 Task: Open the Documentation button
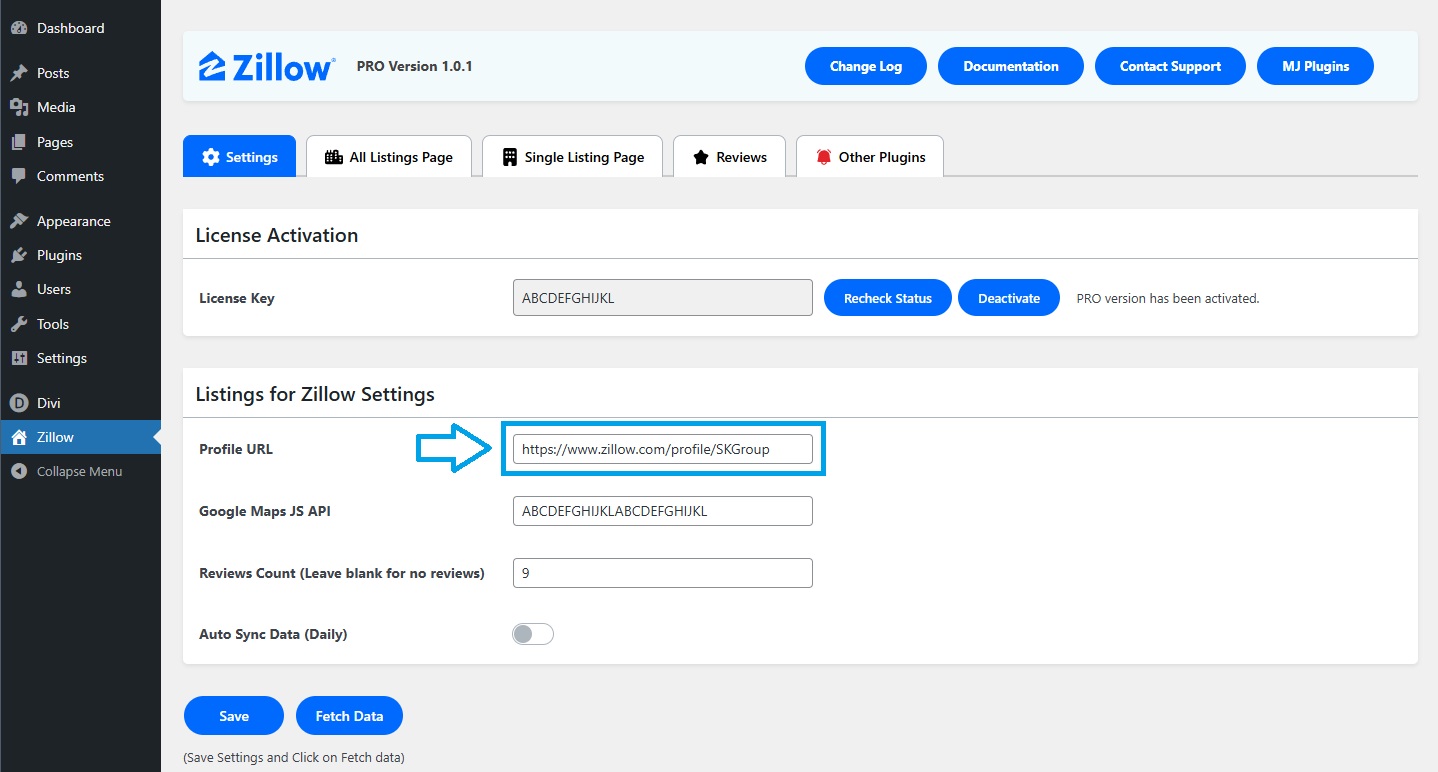click(x=1011, y=66)
